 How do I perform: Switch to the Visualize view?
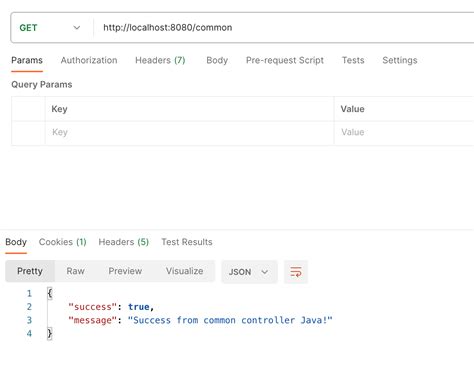pyautogui.click(x=184, y=271)
